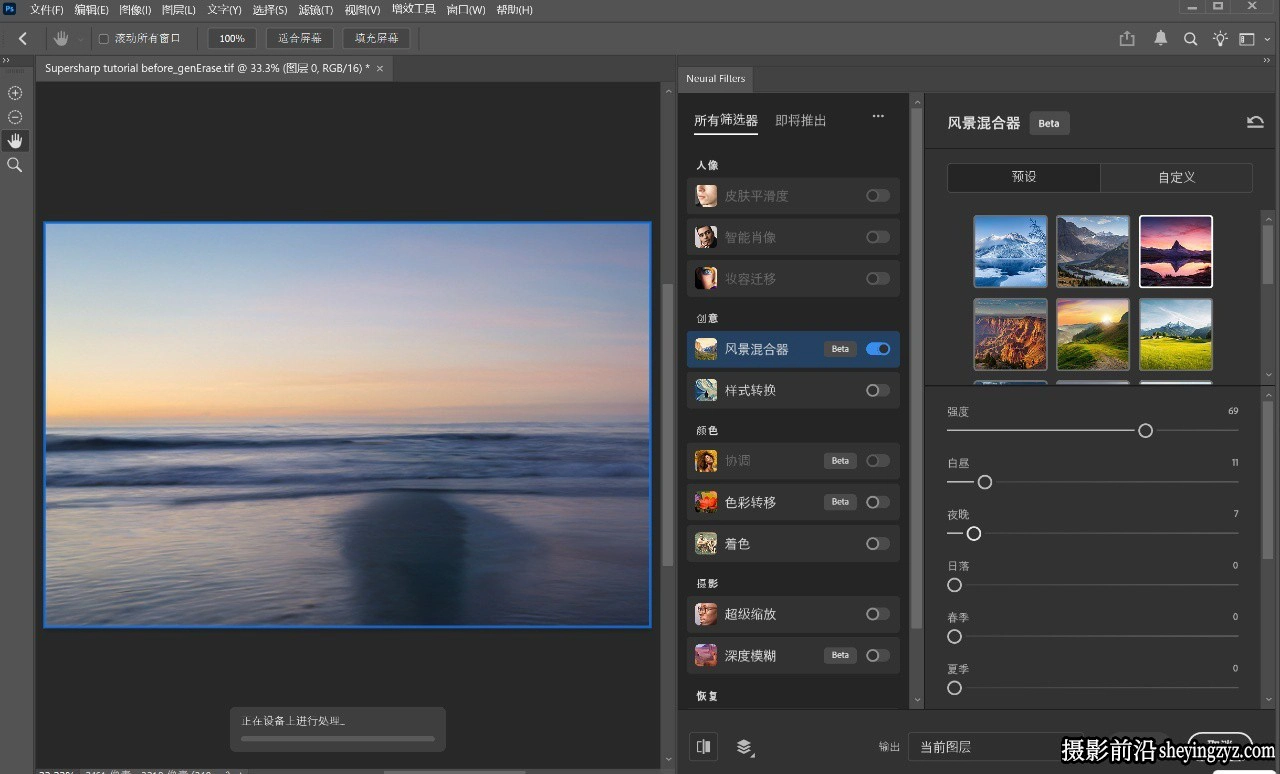This screenshot has height=774, width=1280.
Task: Click the 强度 slider handle
Action: click(1146, 431)
